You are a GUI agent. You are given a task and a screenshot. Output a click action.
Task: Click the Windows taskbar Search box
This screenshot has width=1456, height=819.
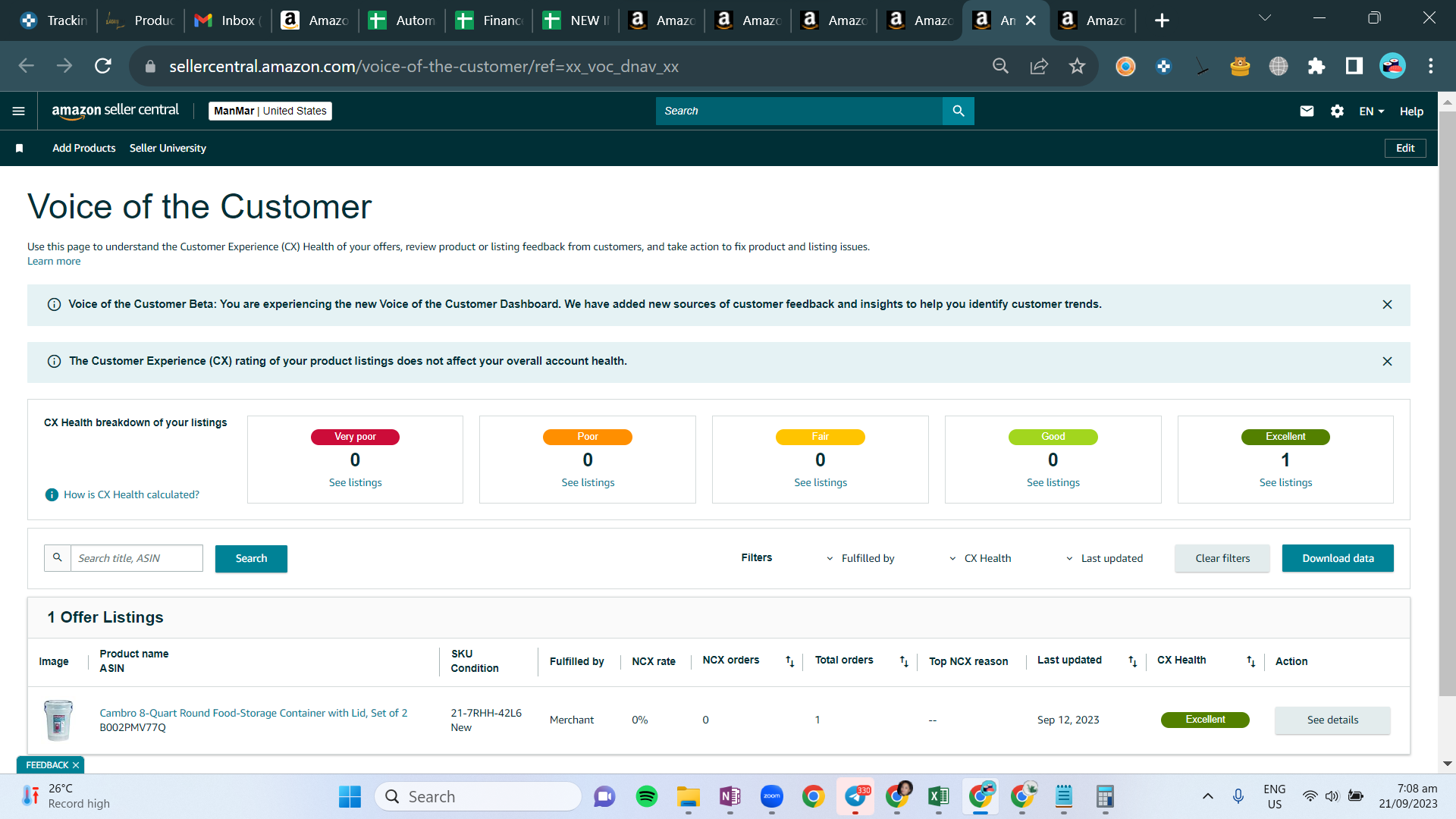[478, 796]
